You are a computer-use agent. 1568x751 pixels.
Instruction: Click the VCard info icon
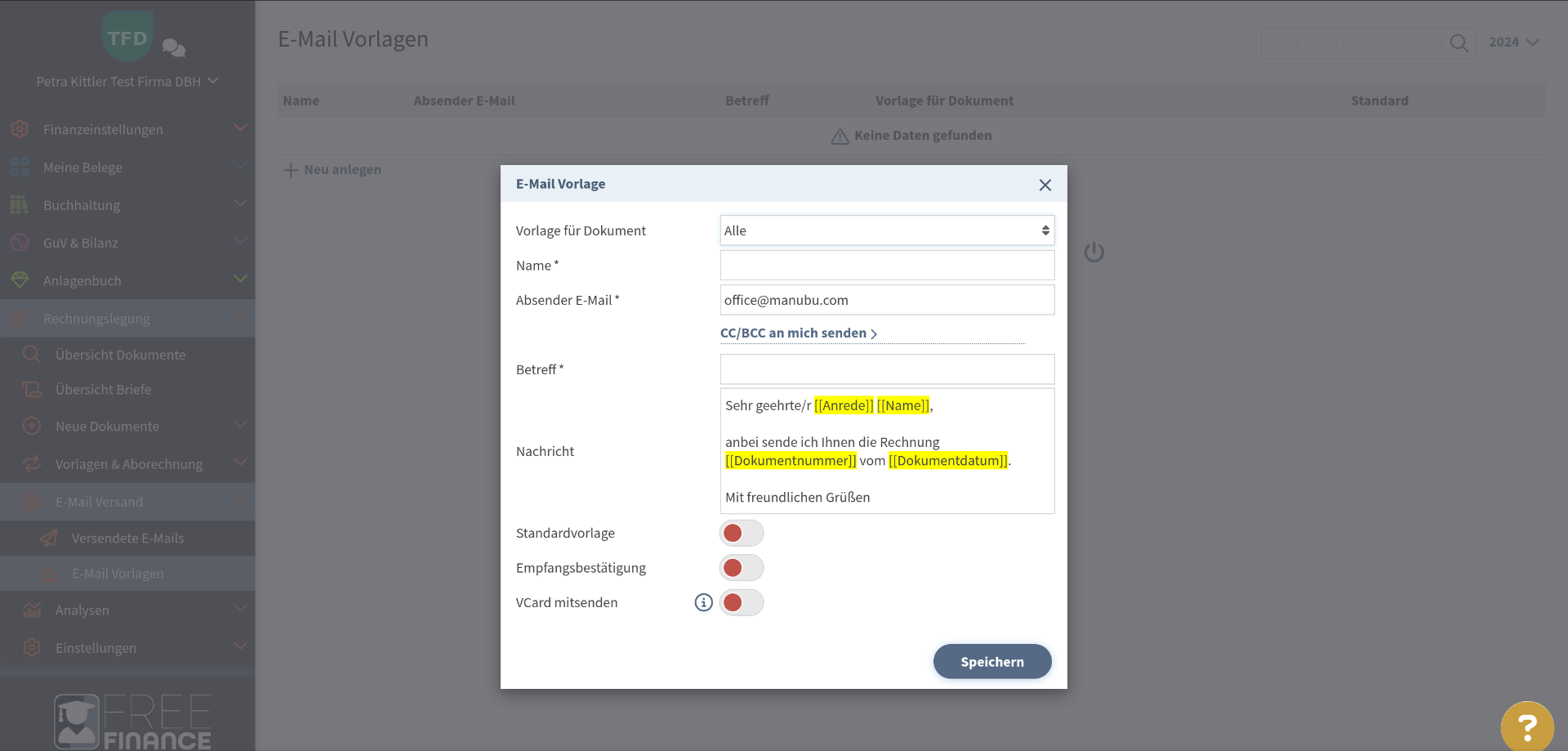coord(703,602)
